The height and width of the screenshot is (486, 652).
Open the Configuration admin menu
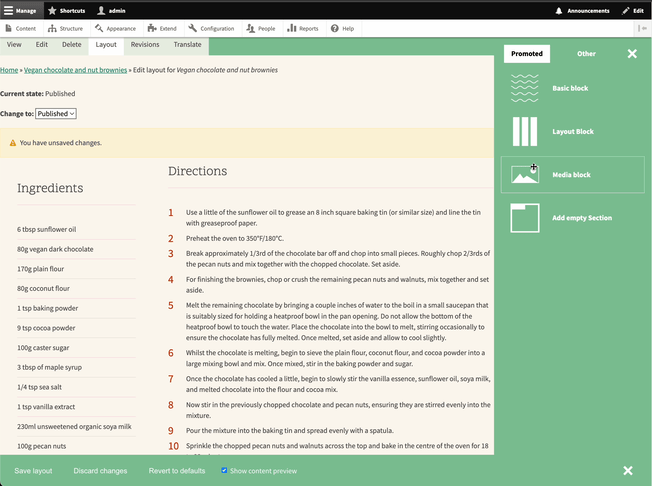211,29
